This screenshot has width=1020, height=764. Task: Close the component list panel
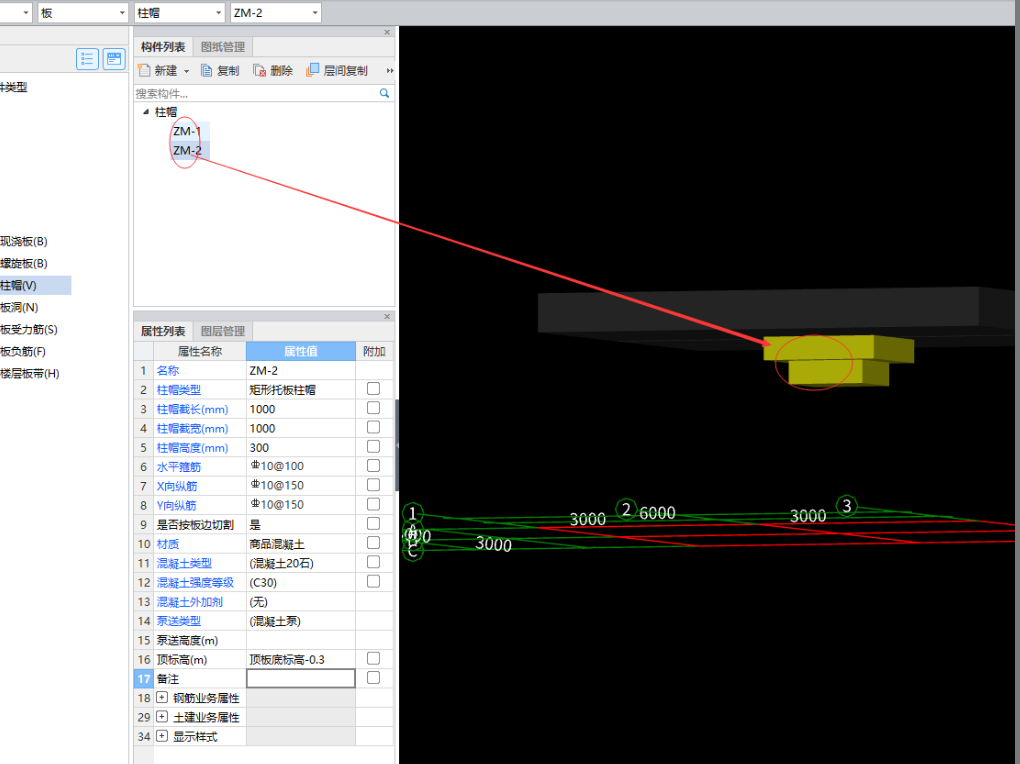387,32
